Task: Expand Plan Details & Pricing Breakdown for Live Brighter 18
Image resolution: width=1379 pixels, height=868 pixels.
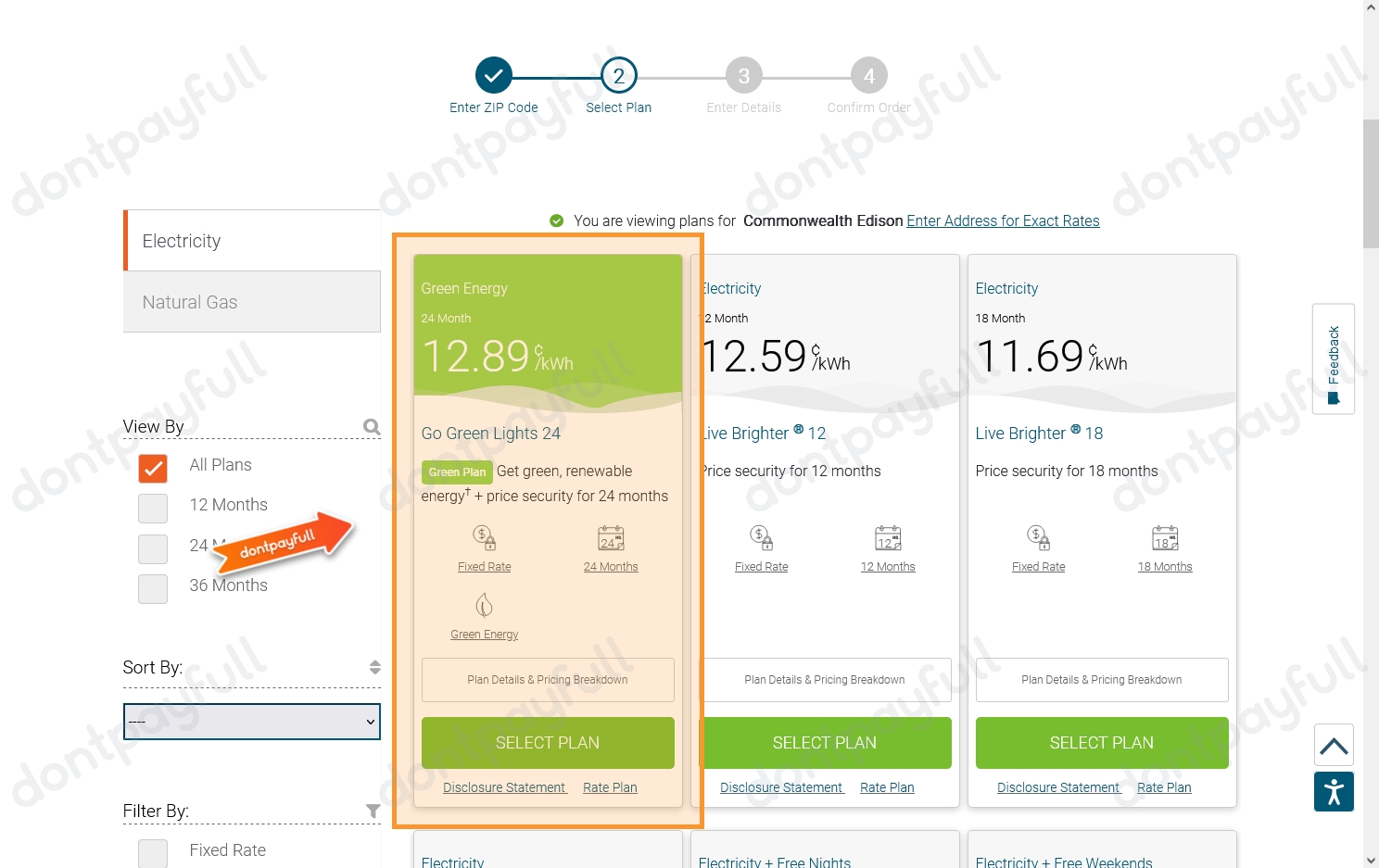Action: pos(1101,679)
